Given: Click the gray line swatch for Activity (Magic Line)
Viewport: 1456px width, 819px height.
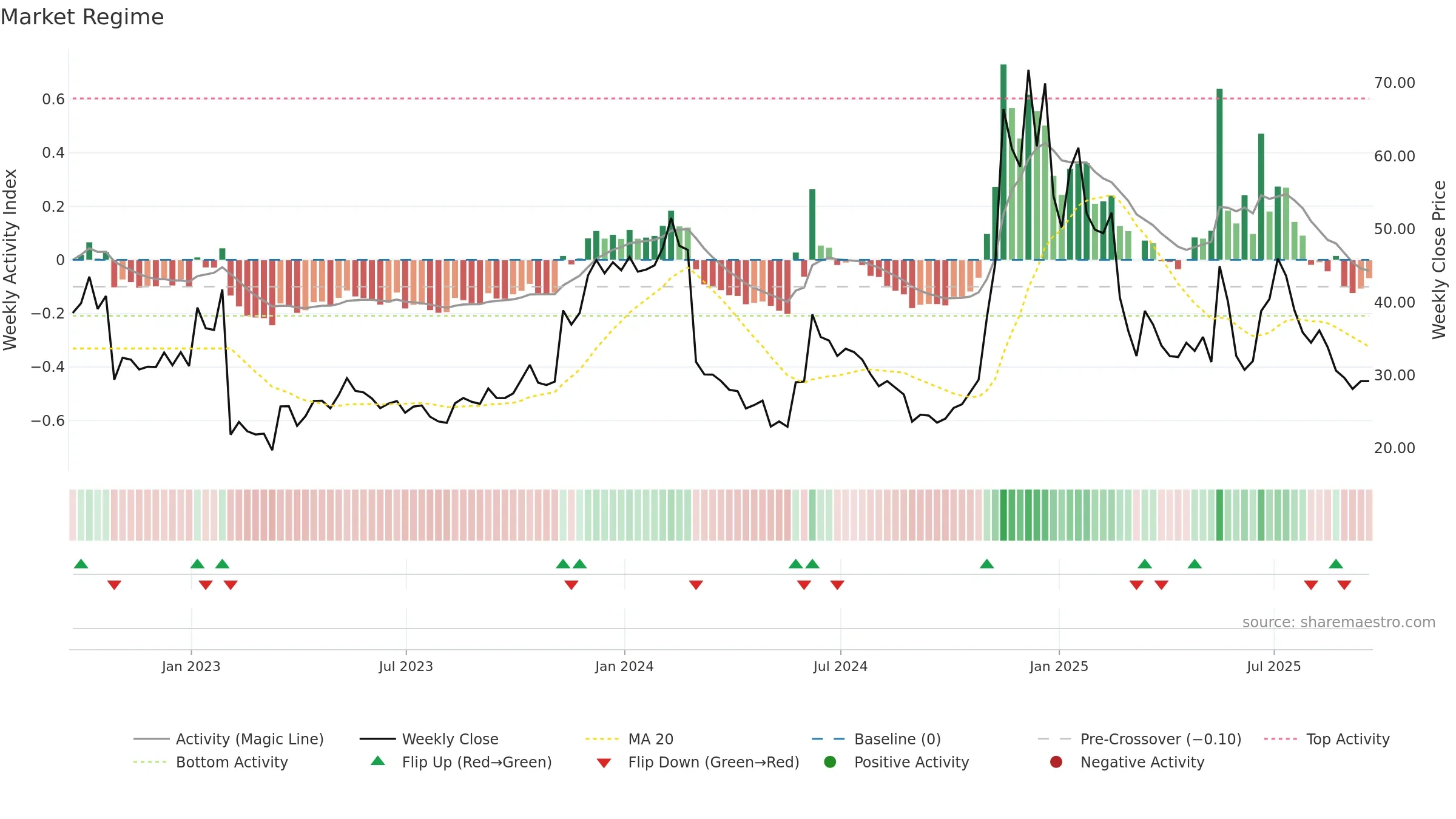Looking at the screenshot, I should point(151,739).
